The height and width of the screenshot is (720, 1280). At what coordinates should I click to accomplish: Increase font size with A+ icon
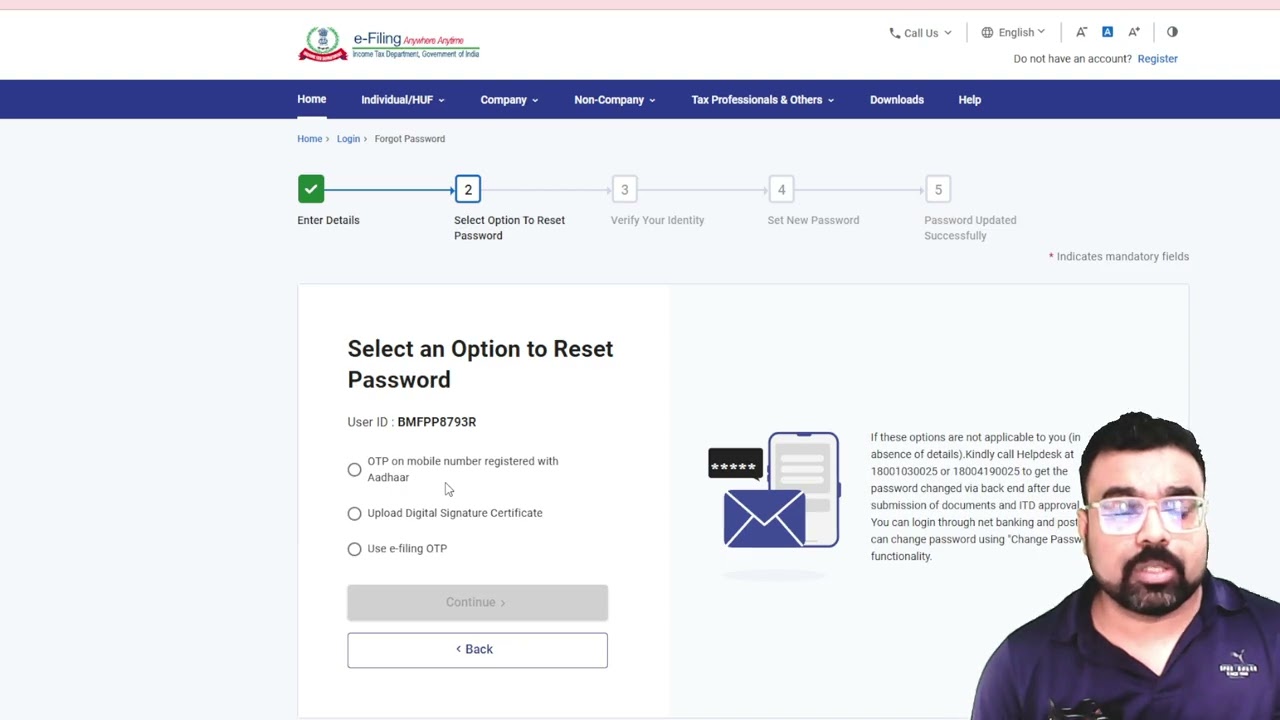(1134, 32)
